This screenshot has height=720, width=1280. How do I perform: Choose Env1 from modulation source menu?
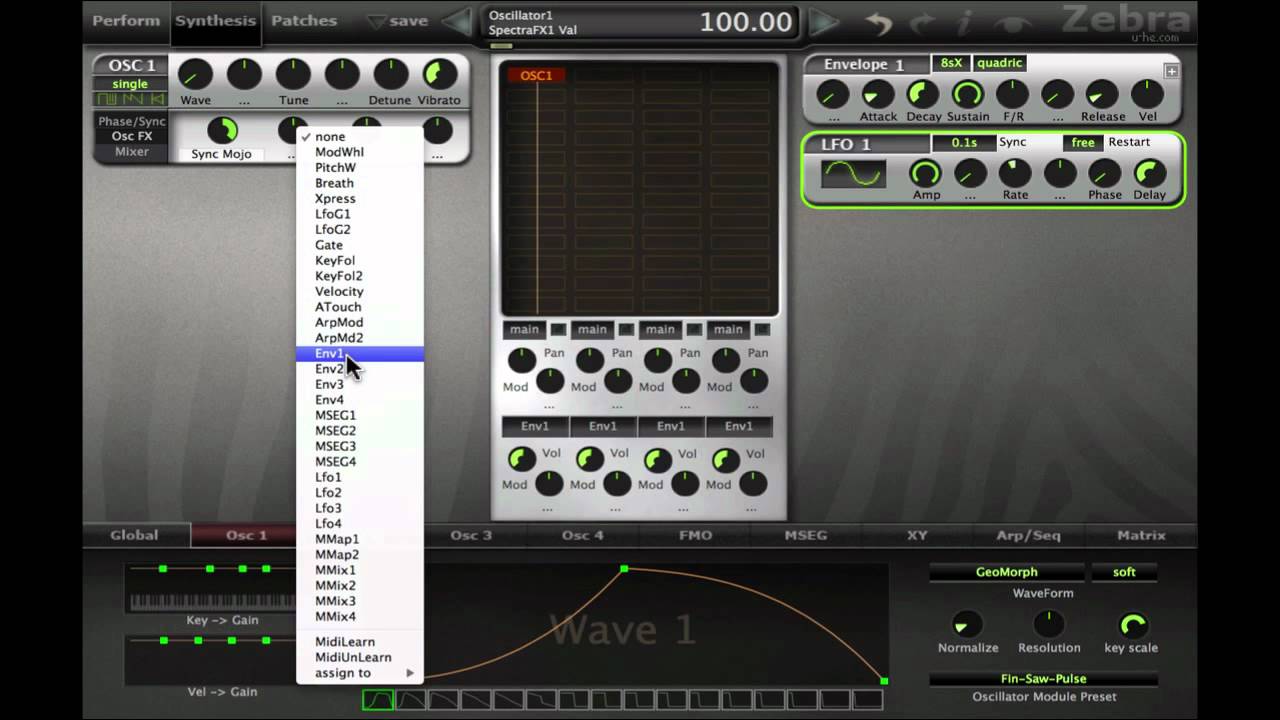coord(360,354)
